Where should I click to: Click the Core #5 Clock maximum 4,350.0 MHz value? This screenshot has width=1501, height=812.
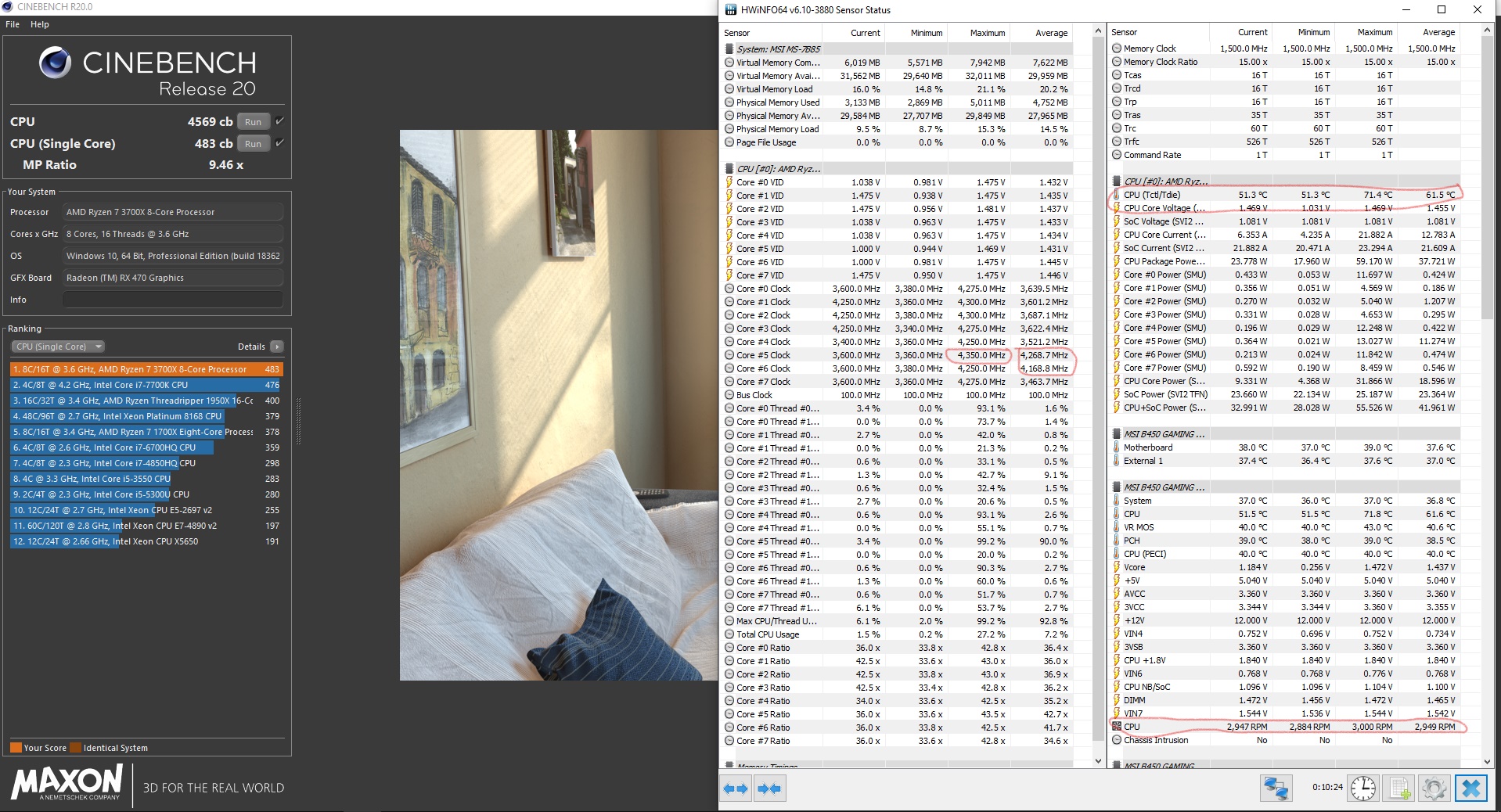click(981, 355)
